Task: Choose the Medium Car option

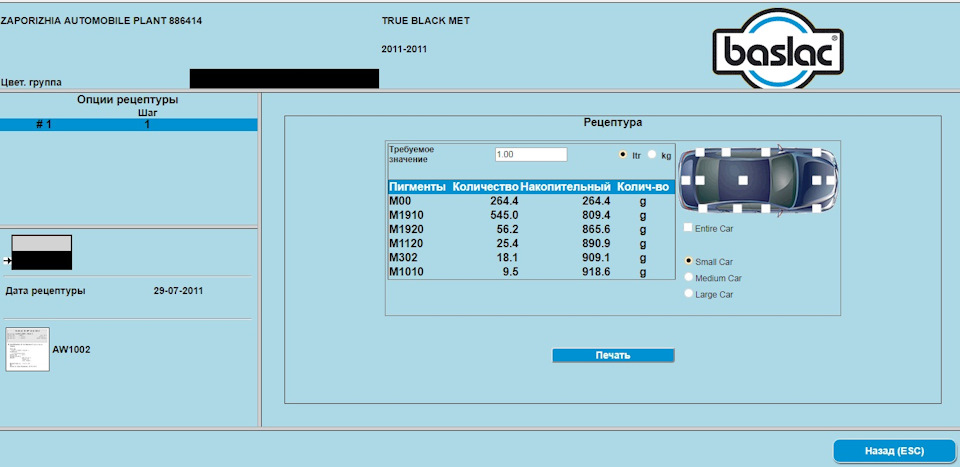Action: (689, 277)
